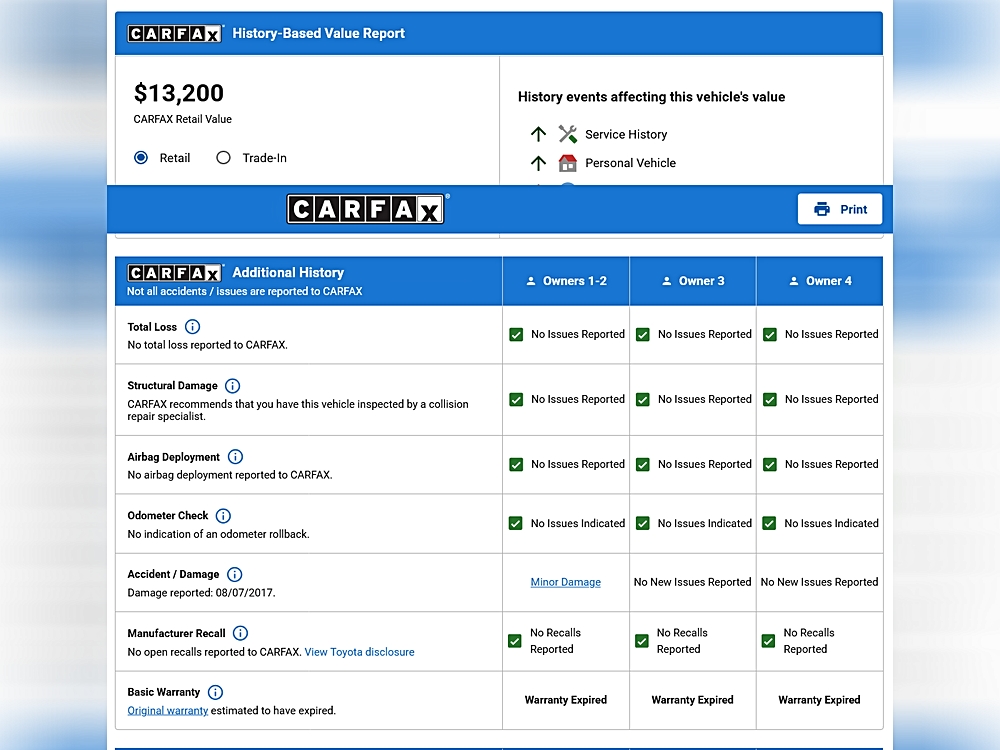Follow the Original warranty link
1000x750 pixels.
point(168,711)
